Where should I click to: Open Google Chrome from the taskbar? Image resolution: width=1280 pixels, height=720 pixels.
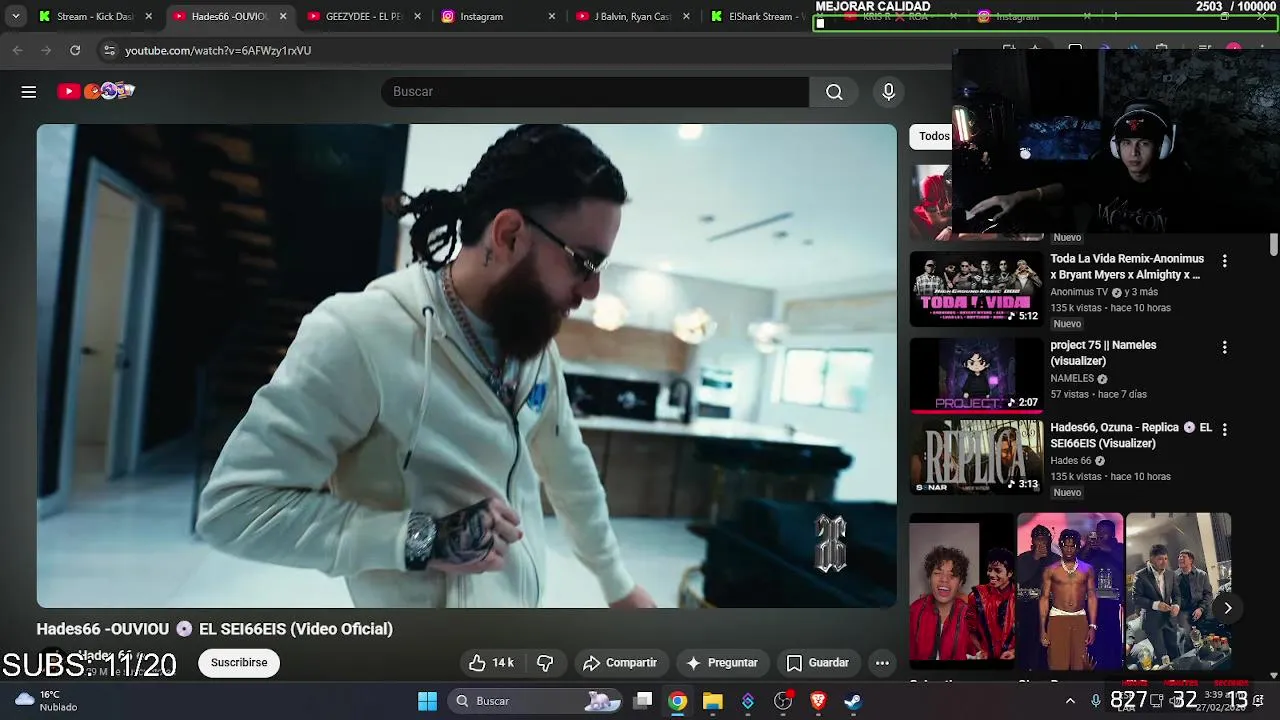[x=678, y=701]
